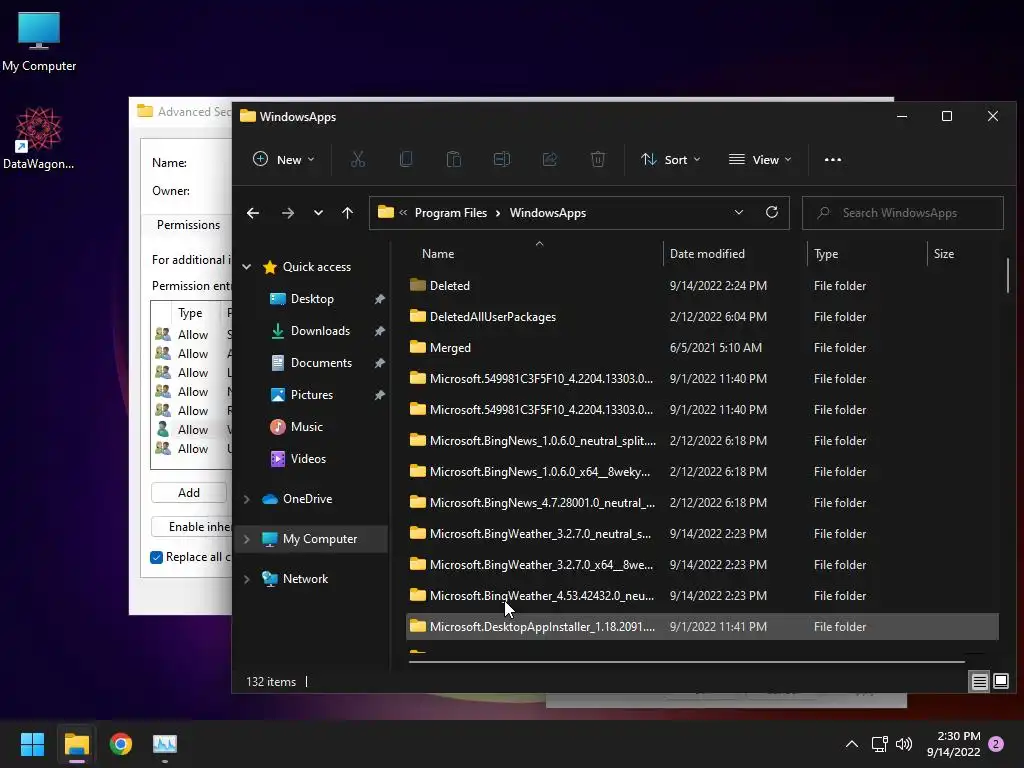Select the Videos sidebar item
The height and width of the screenshot is (768, 1024).
pos(308,459)
